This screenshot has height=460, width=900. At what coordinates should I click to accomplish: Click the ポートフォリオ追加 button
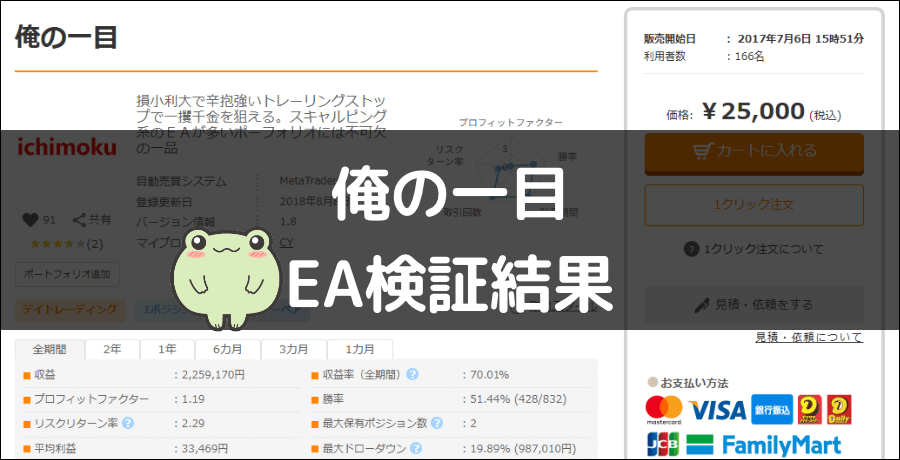pyautogui.click(x=68, y=273)
